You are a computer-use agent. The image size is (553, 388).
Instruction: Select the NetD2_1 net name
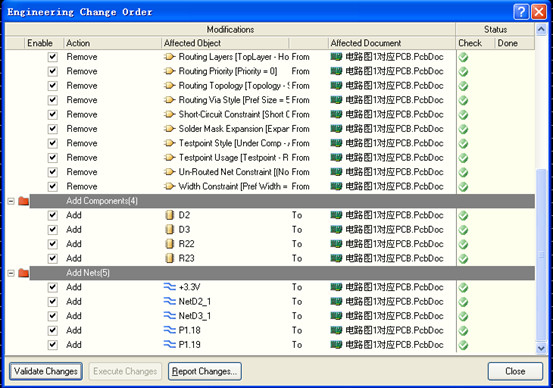[x=195, y=302]
